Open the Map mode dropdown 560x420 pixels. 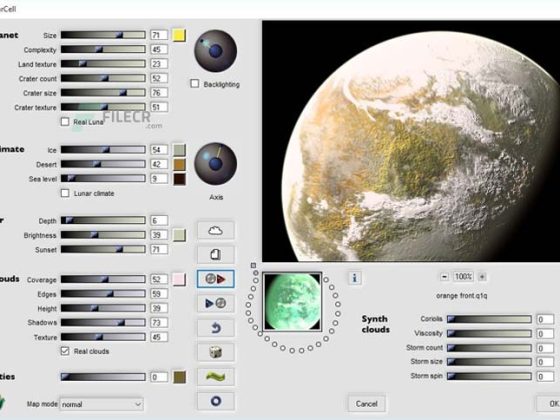point(101,404)
